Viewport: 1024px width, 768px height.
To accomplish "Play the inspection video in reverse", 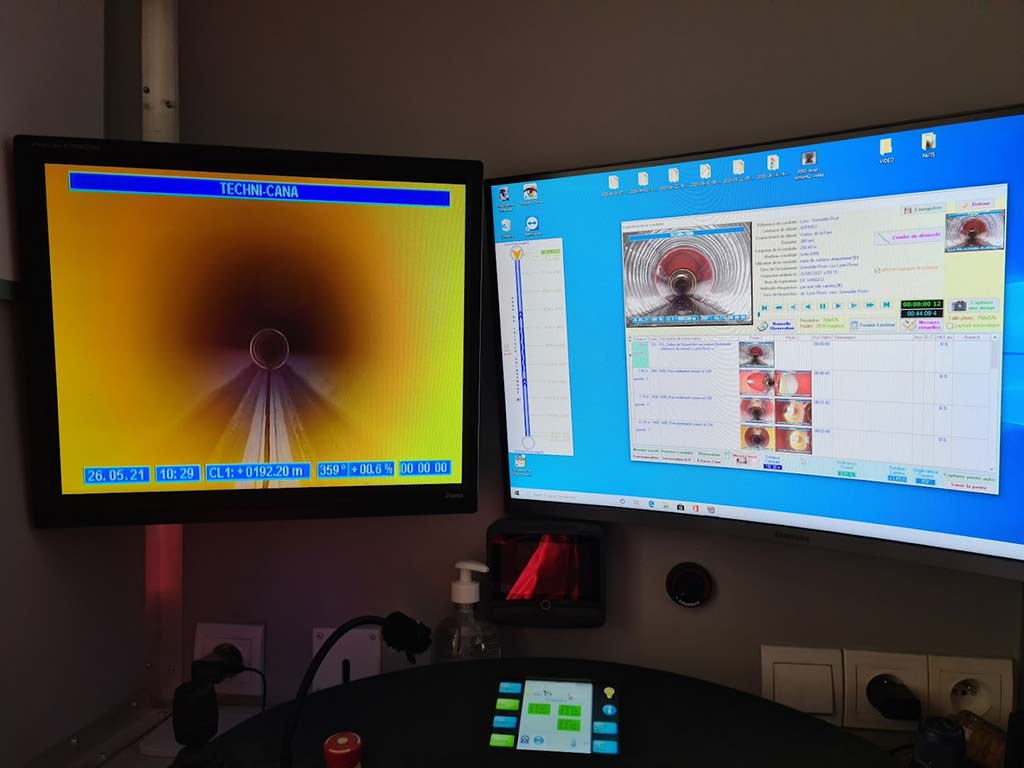I will tap(808, 306).
